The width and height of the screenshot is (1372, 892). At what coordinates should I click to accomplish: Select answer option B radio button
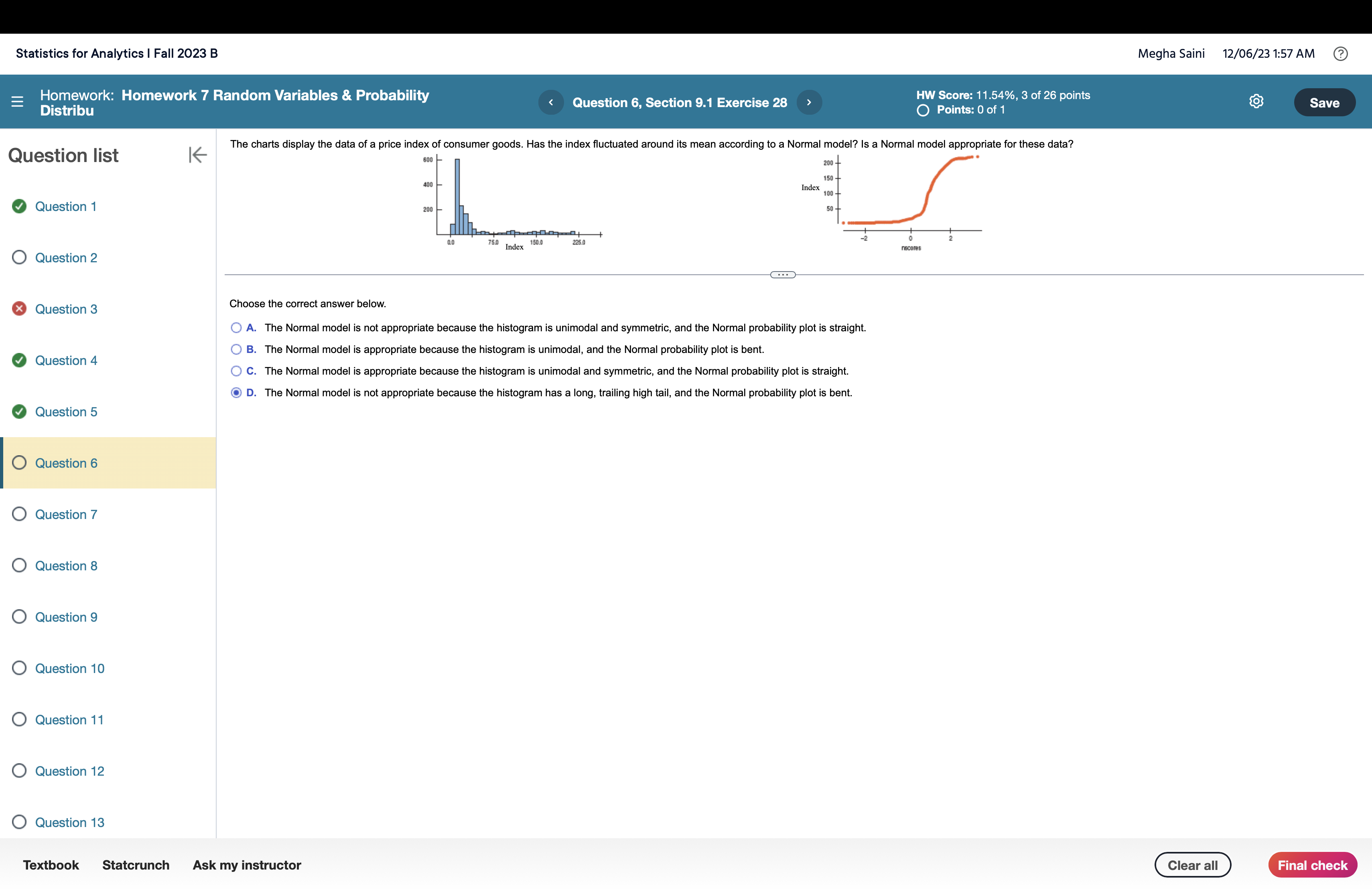(236, 349)
